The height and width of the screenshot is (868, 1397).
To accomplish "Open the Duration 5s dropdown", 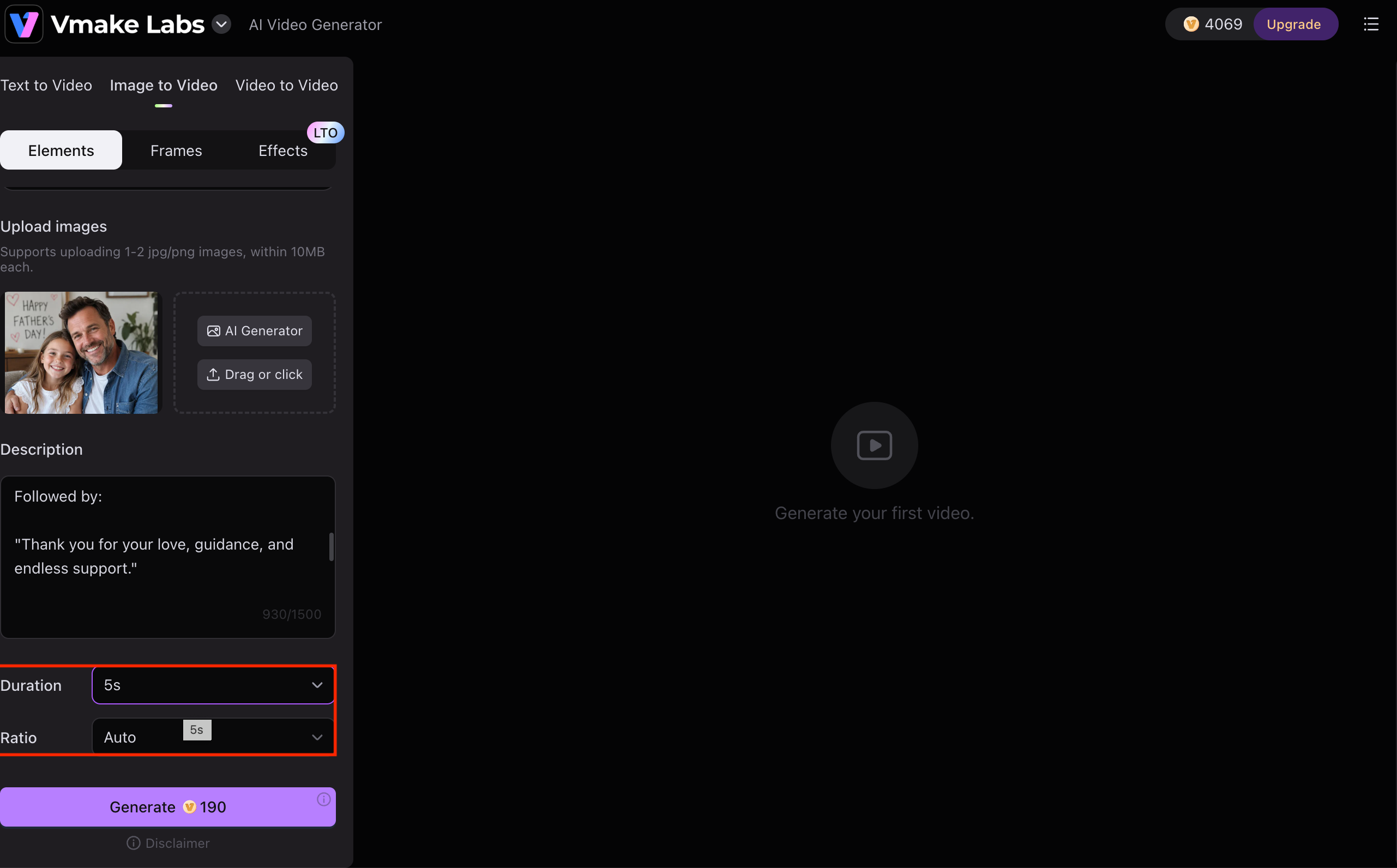I will coord(213,685).
